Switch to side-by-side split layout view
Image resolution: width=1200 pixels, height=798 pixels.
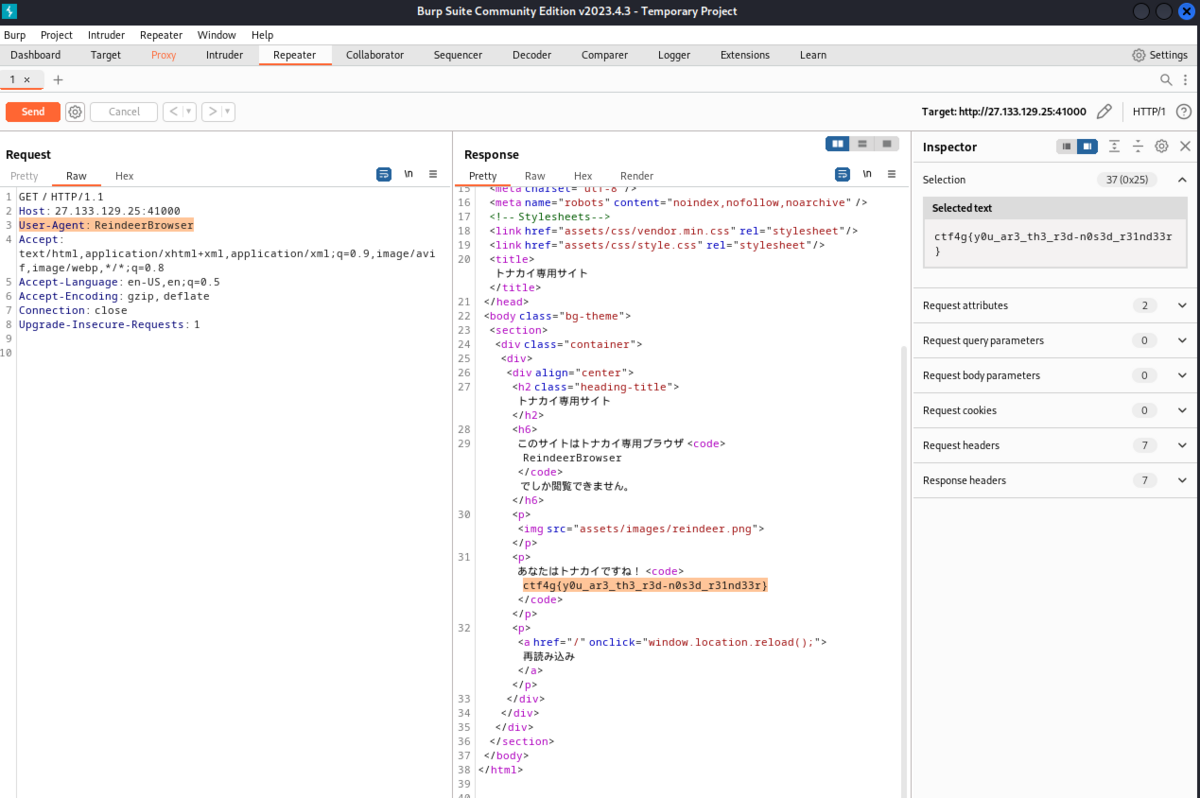[838, 144]
